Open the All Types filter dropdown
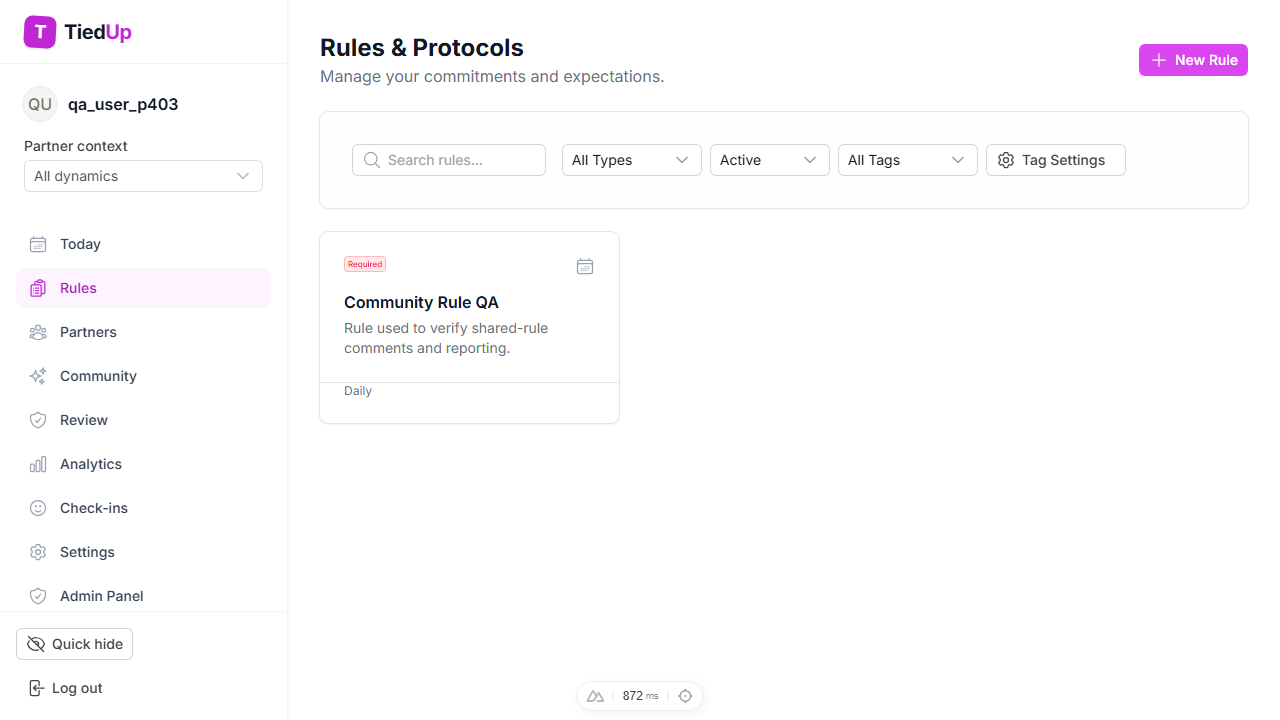This screenshot has width=1280, height=720. 631,160
